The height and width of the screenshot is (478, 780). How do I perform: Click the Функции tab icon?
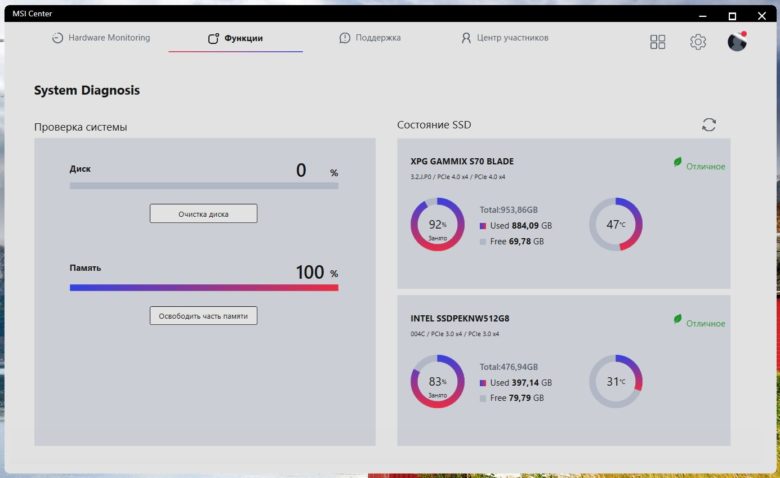click(x=213, y=38)
